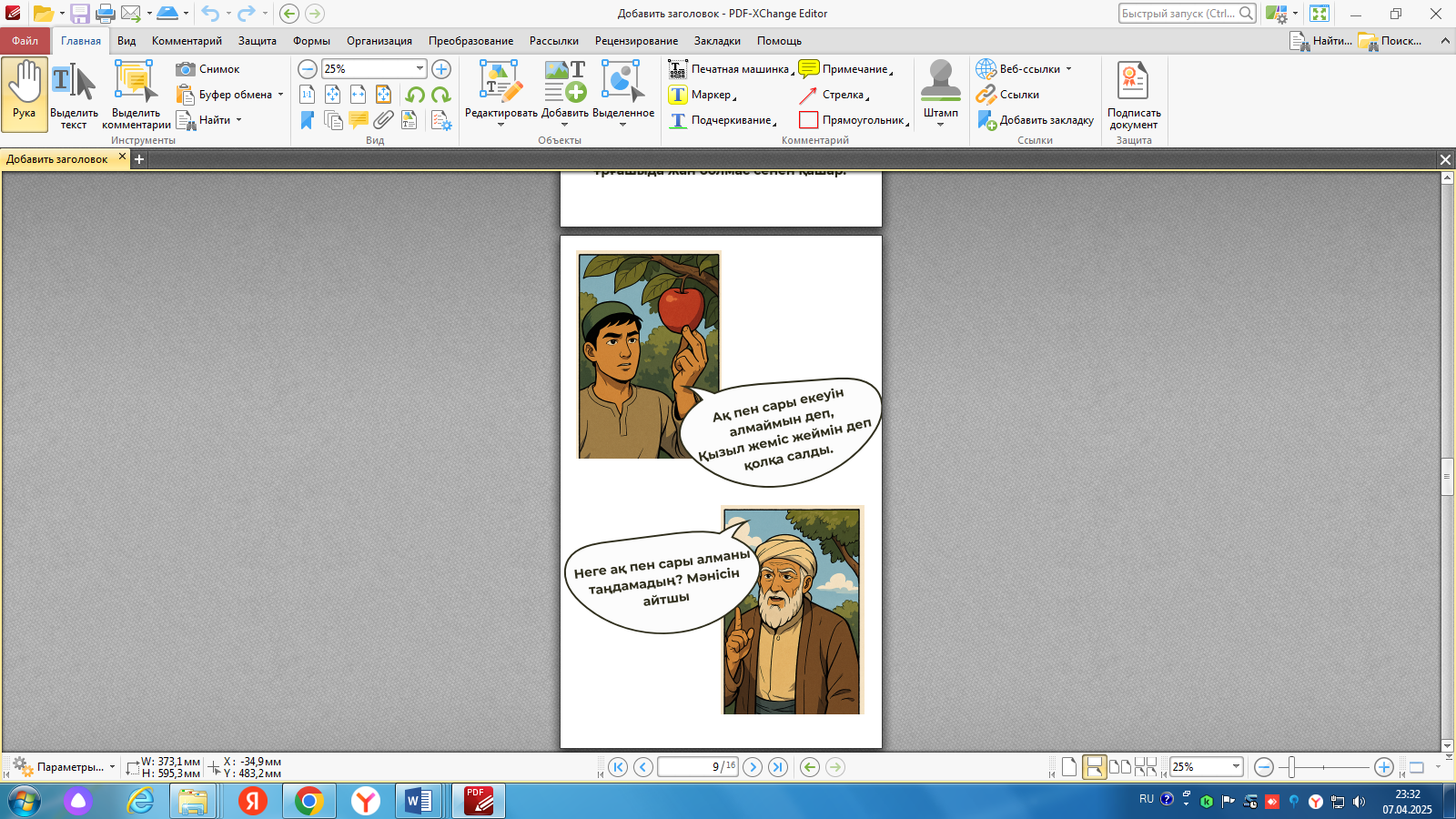Open the Comment (Комментарий) ribbon tab
This screenshot has width=1456, height=819.
click(187, 41)
